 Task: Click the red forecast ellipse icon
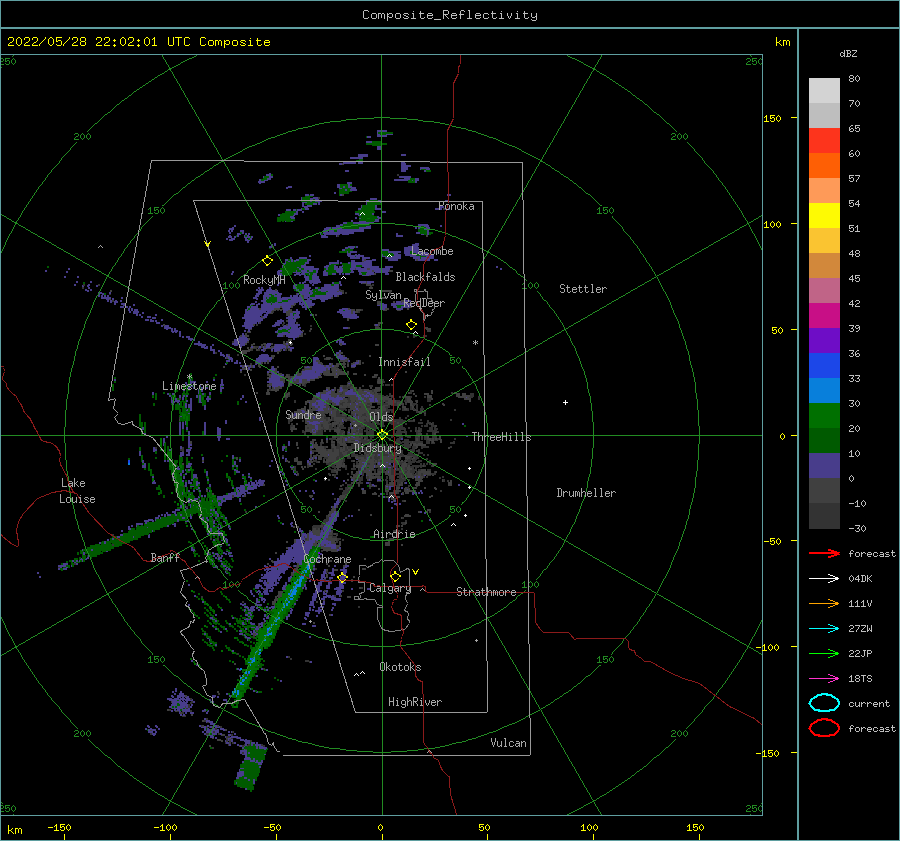[824, 728]
